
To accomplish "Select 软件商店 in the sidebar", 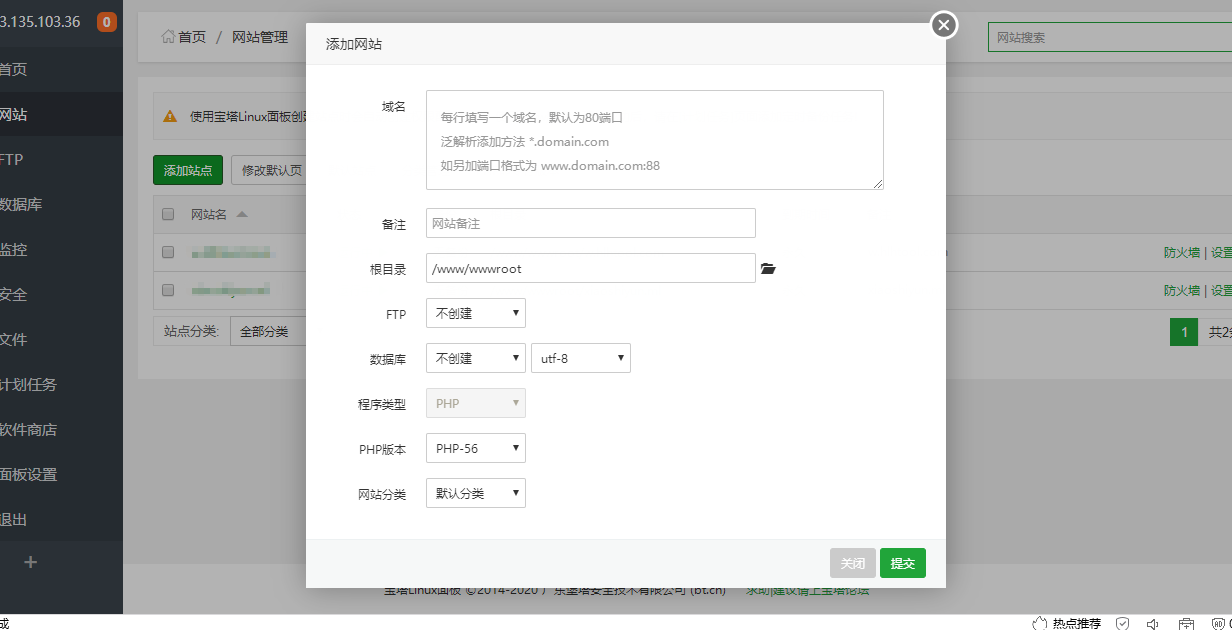I will click(30, 429).
